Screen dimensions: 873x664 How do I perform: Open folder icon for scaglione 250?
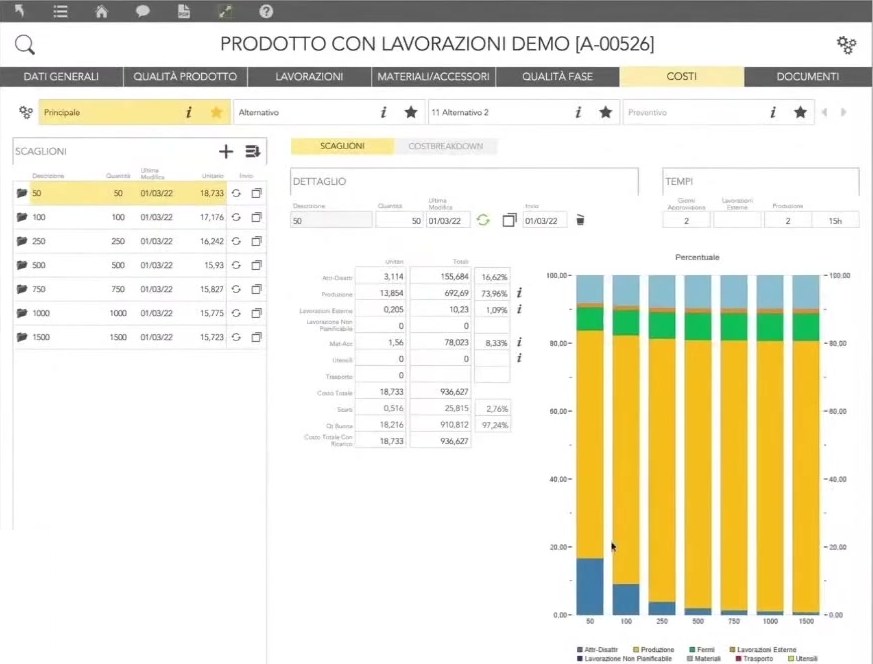(22, 241)
